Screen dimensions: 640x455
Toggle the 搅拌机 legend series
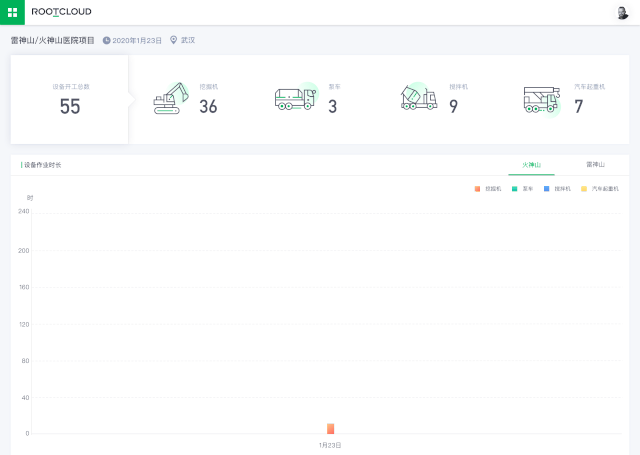(x=557, y=188)
